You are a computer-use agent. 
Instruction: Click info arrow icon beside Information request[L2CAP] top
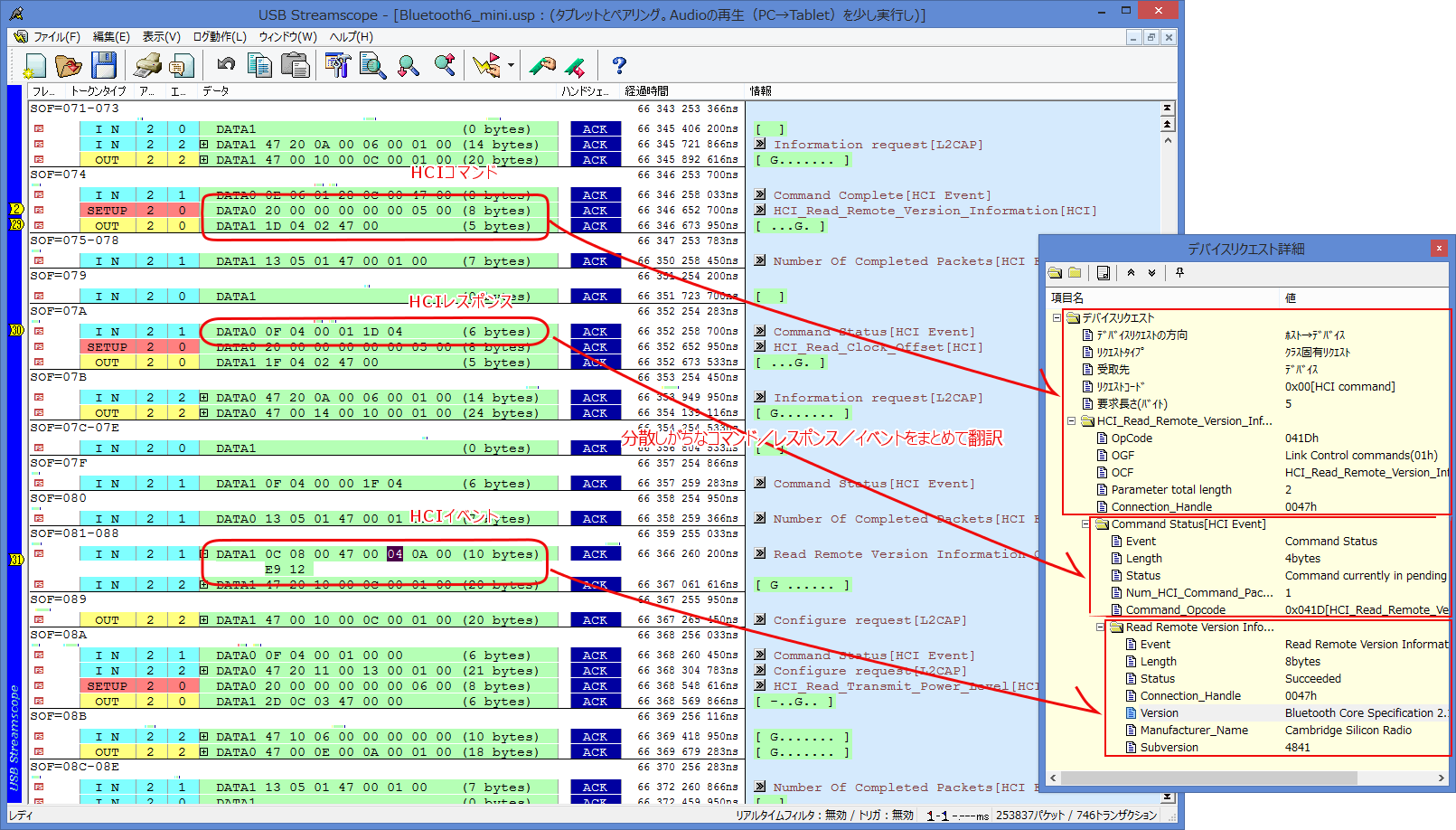[760, 144]
